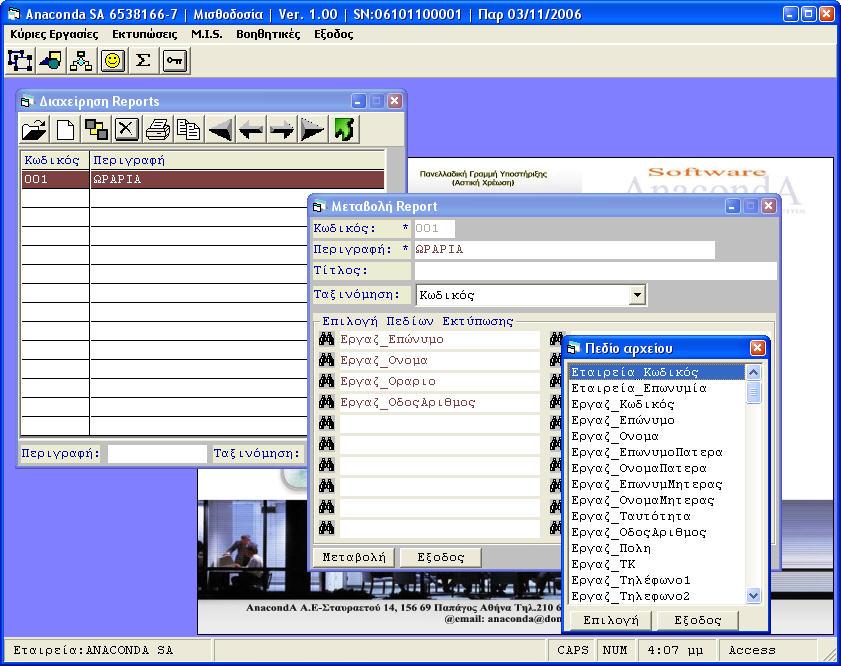Click the shapes icon in main toolbar
Viewport: 841px width, 666px height.
click(x=51, y=60)
